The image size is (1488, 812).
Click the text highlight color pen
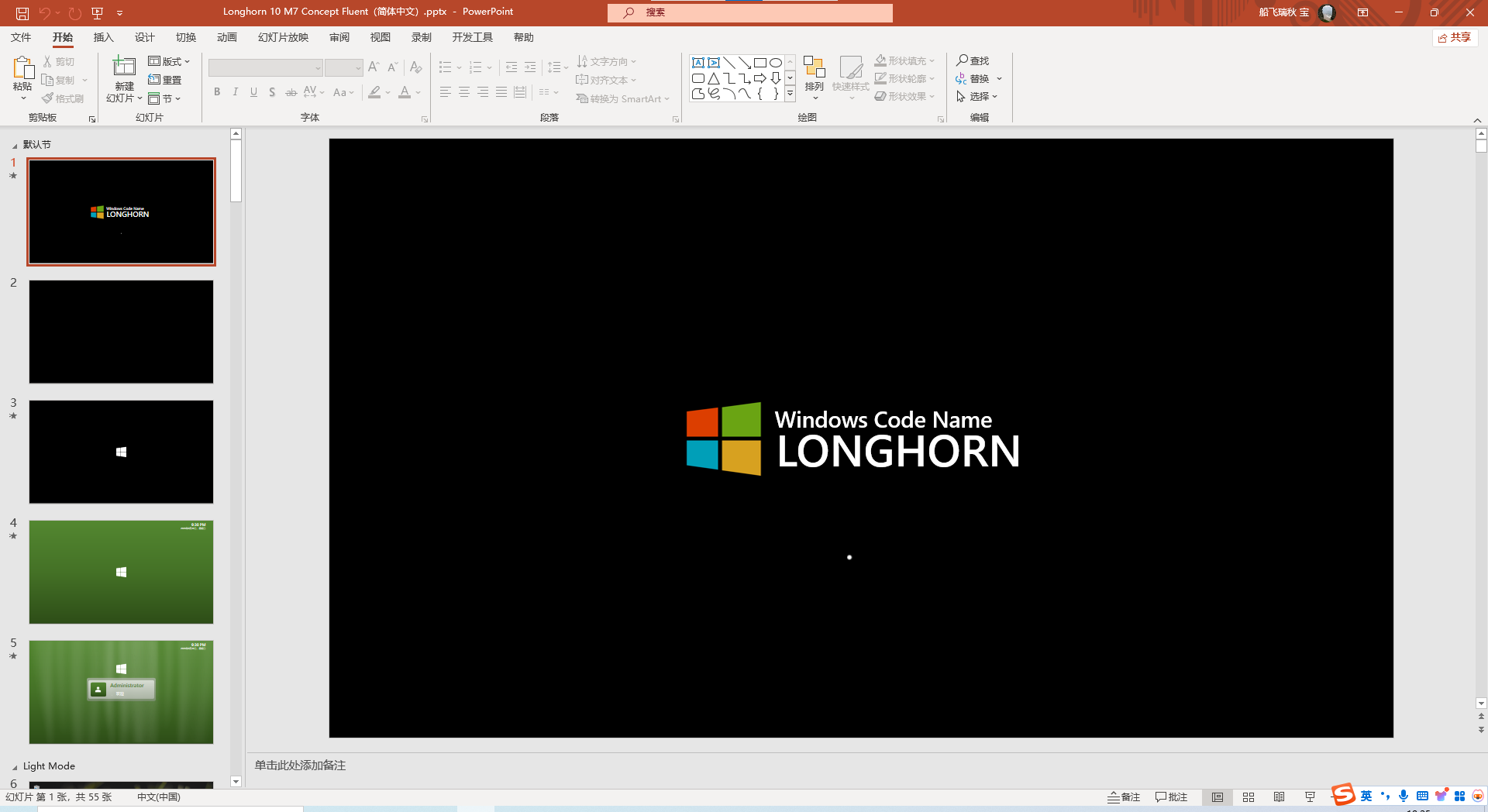pyautogui.click(x=374, y=92)
